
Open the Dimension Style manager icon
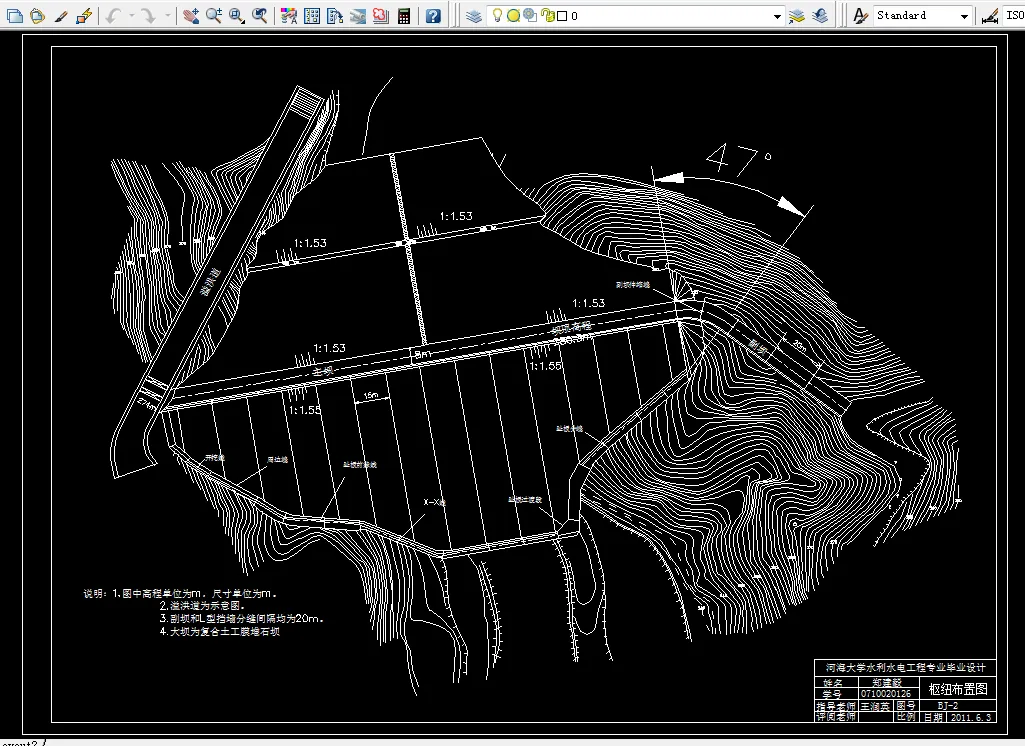pos(990,16)
